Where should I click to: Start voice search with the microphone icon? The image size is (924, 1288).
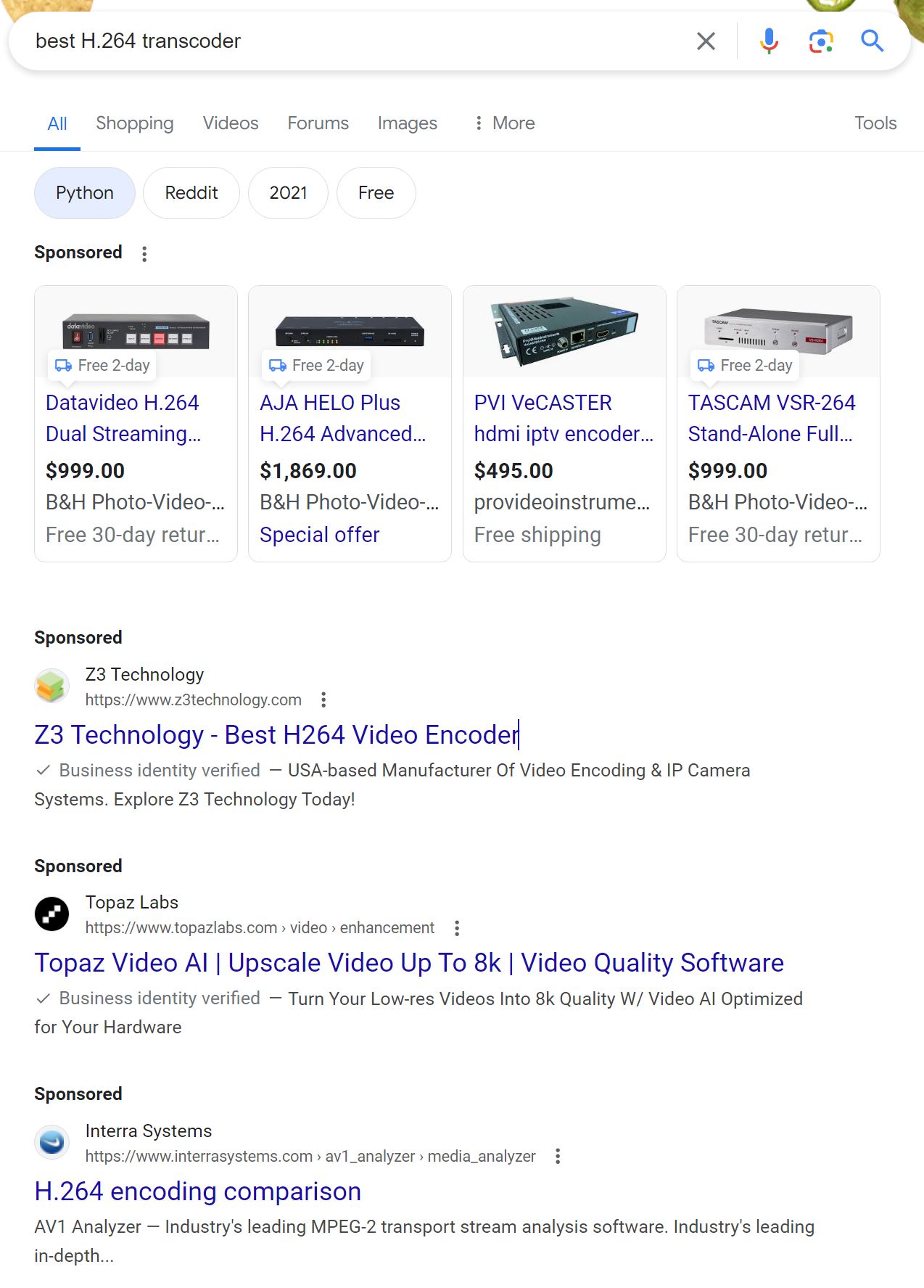769,41
